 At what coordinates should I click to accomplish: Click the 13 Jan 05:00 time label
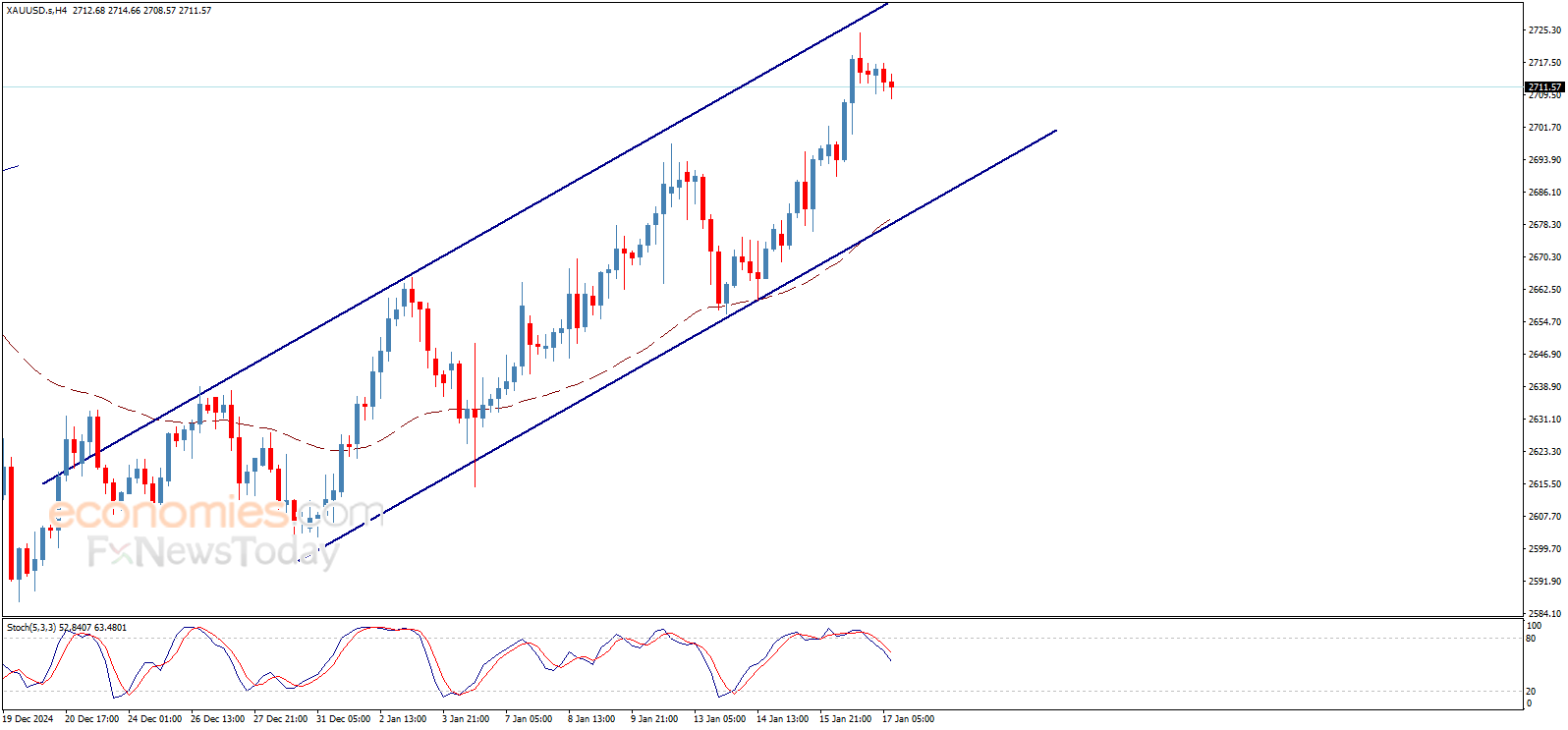click(x=719, y=719)
